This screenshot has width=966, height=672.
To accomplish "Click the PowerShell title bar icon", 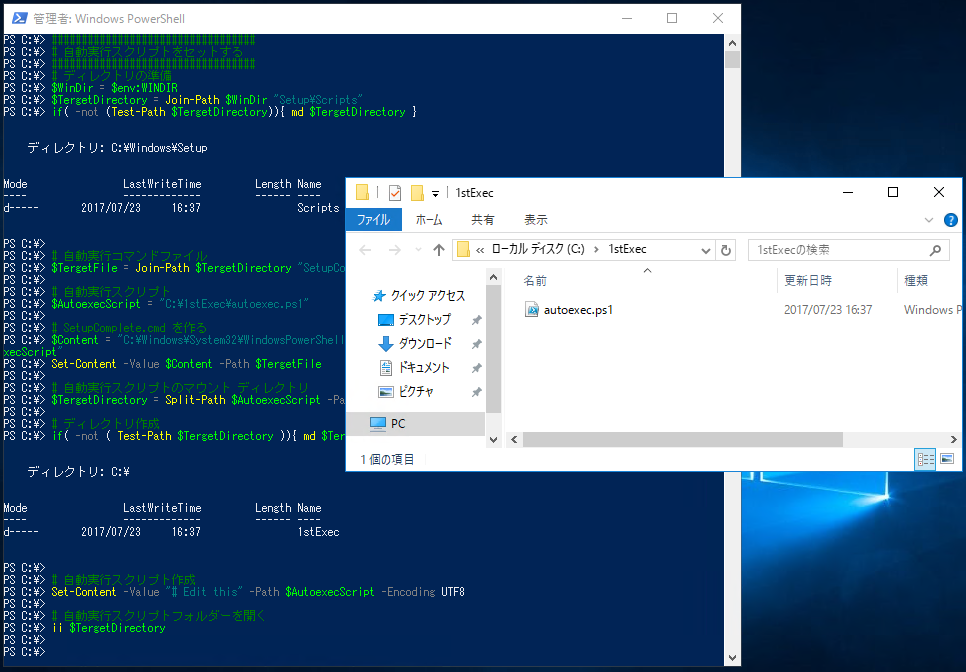I will point(20,18).
